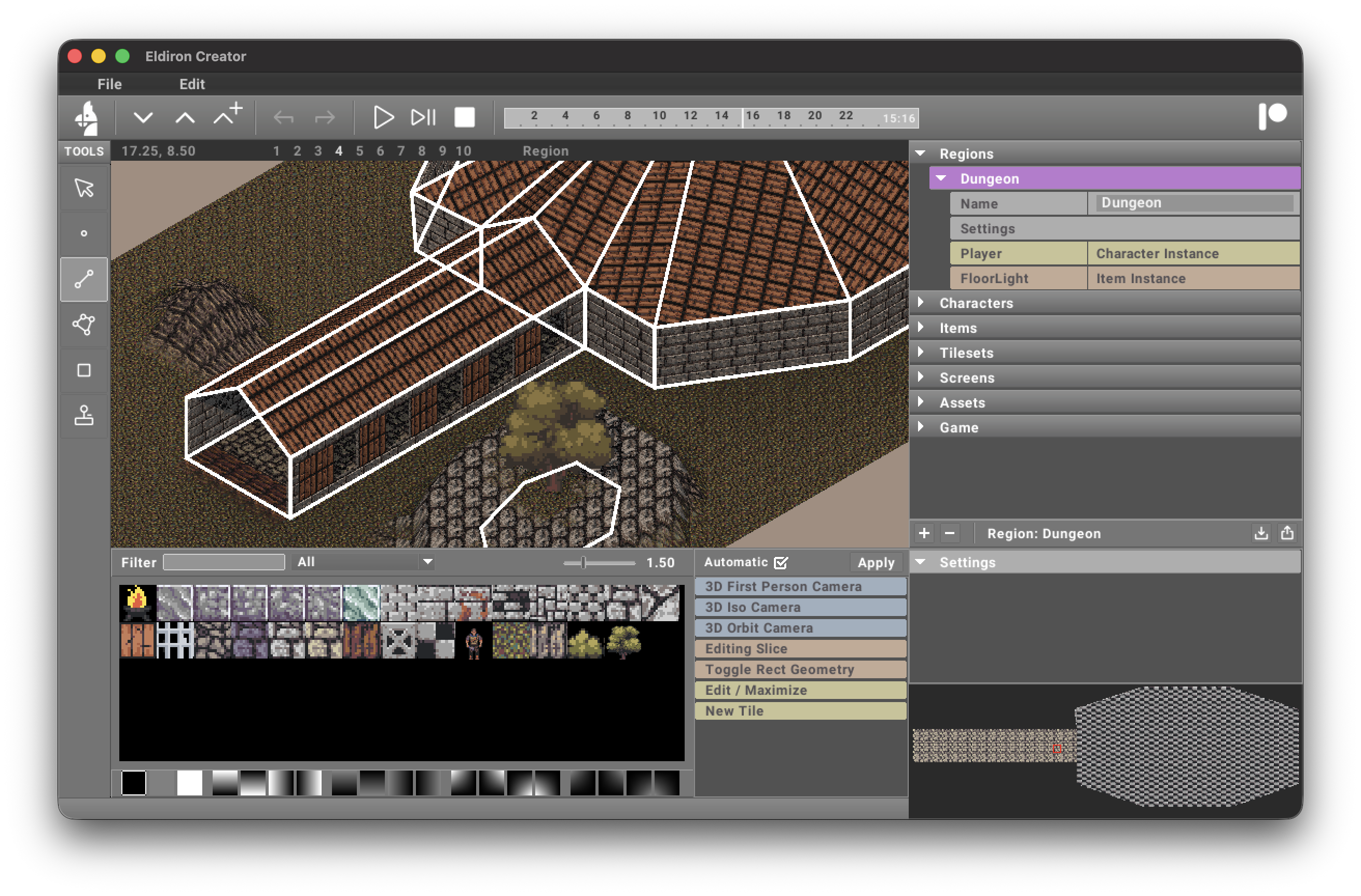Expand the Characters section

tap(921, 302)
